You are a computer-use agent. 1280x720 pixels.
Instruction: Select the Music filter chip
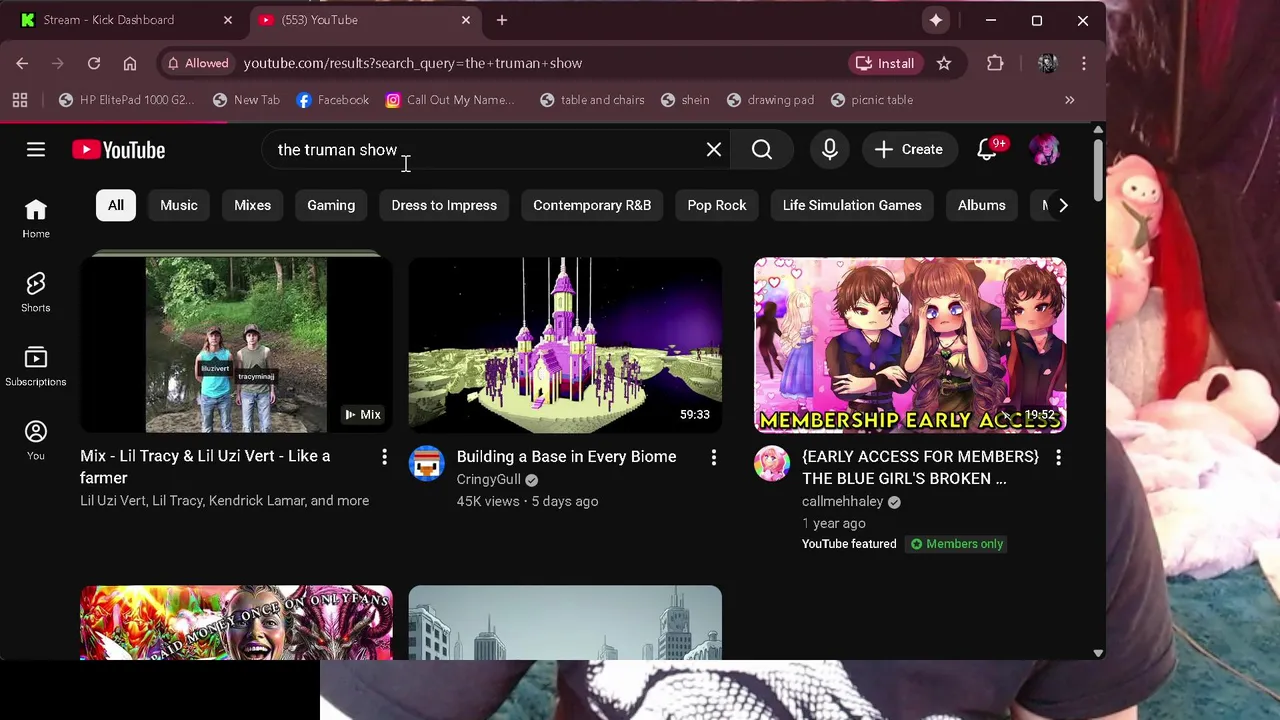179,205
